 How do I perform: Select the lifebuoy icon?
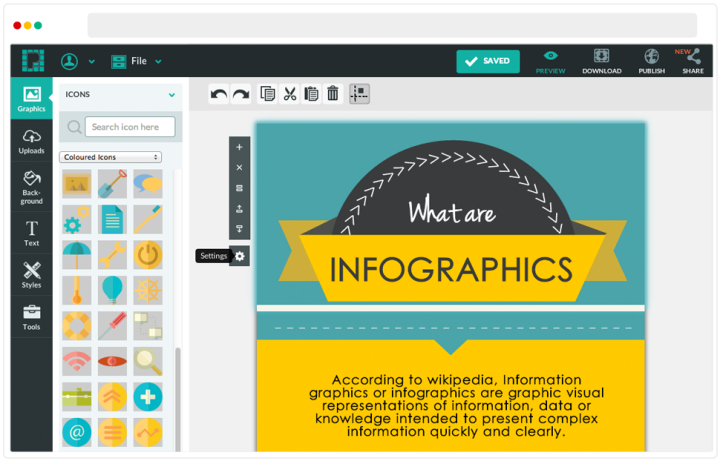pos(77,326)
